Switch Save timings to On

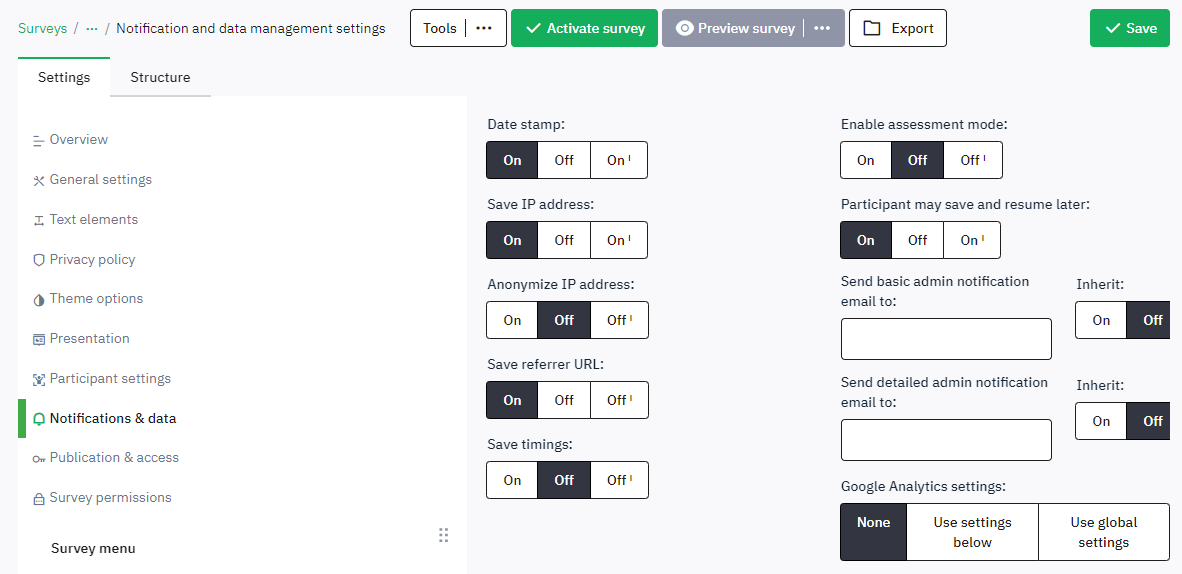[x=512, y=480]
